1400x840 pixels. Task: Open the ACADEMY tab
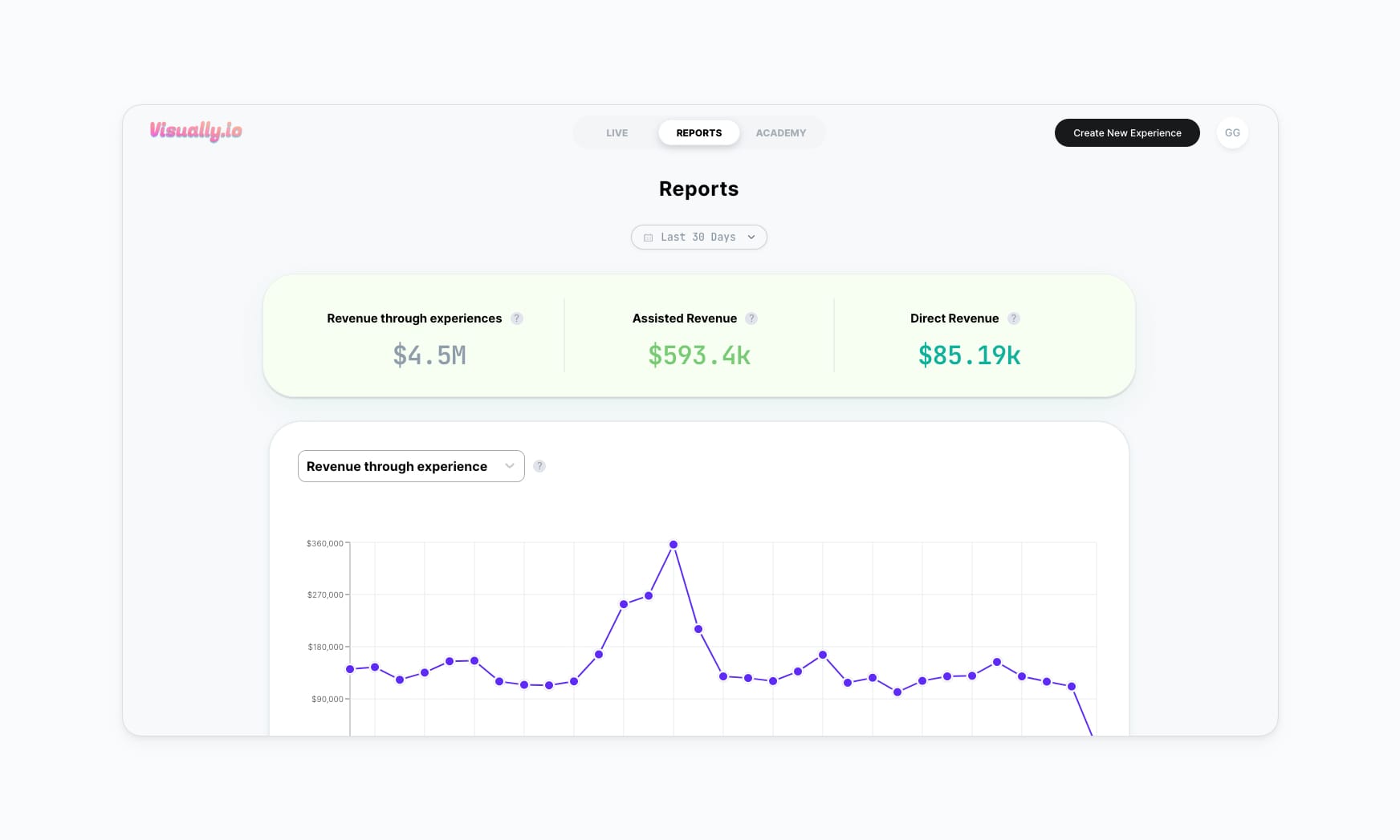coord(780,133)
